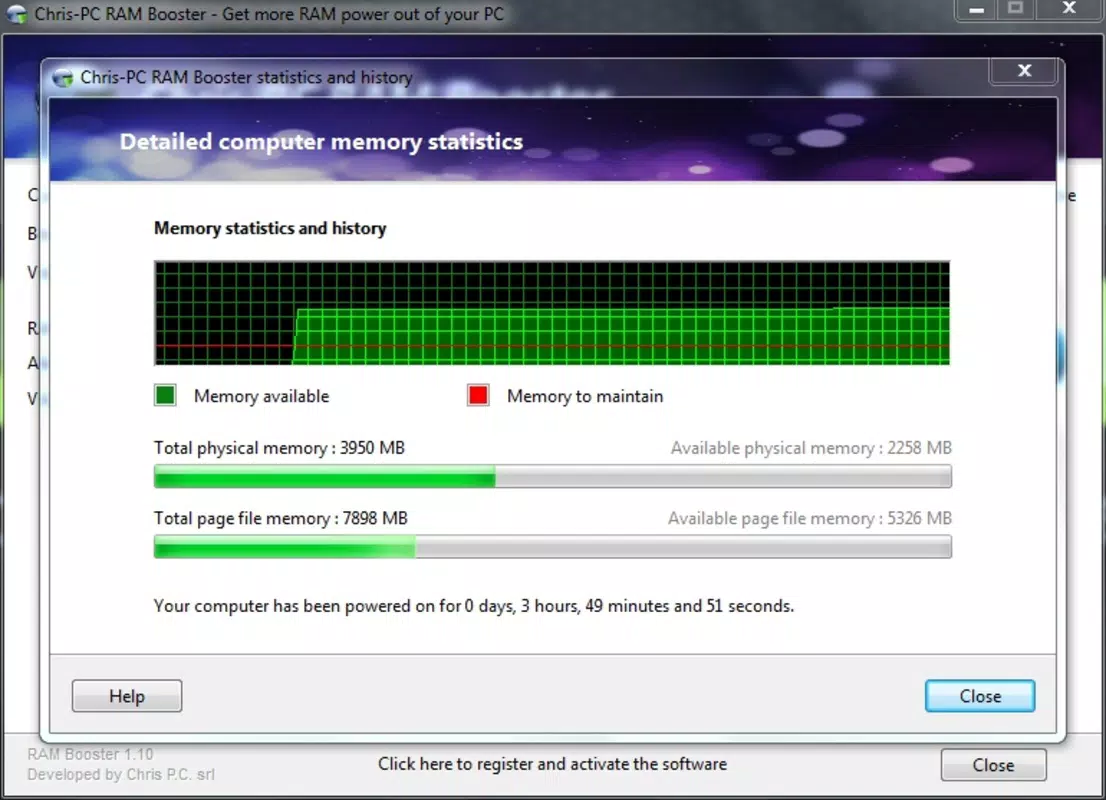1106x800 pixels.
Task: Minimize the main RAM Booster window
Action: click(977, 10)
